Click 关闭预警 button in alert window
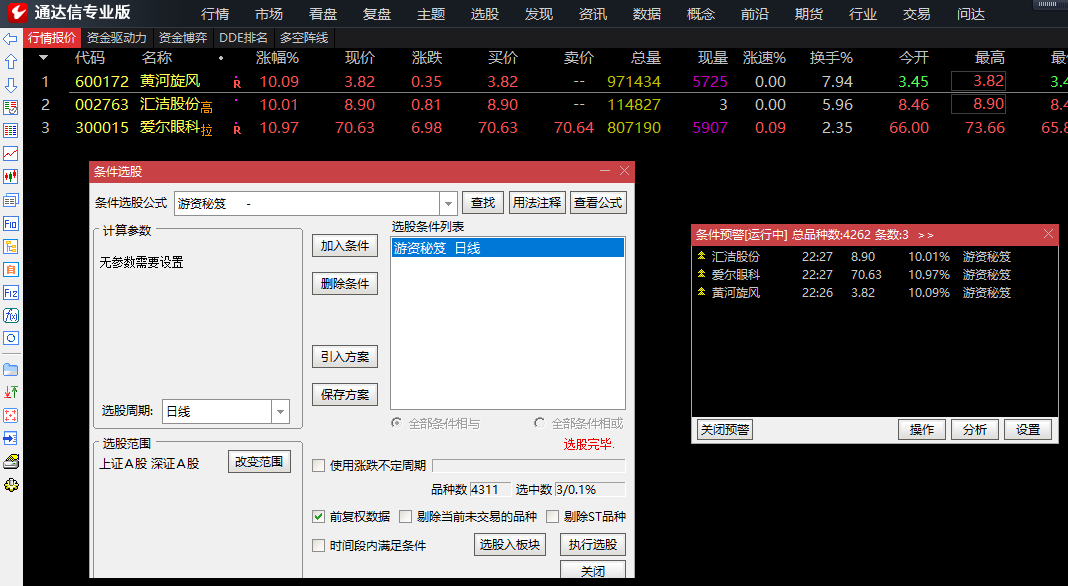The image size is (1068, 586). point(725,429)
